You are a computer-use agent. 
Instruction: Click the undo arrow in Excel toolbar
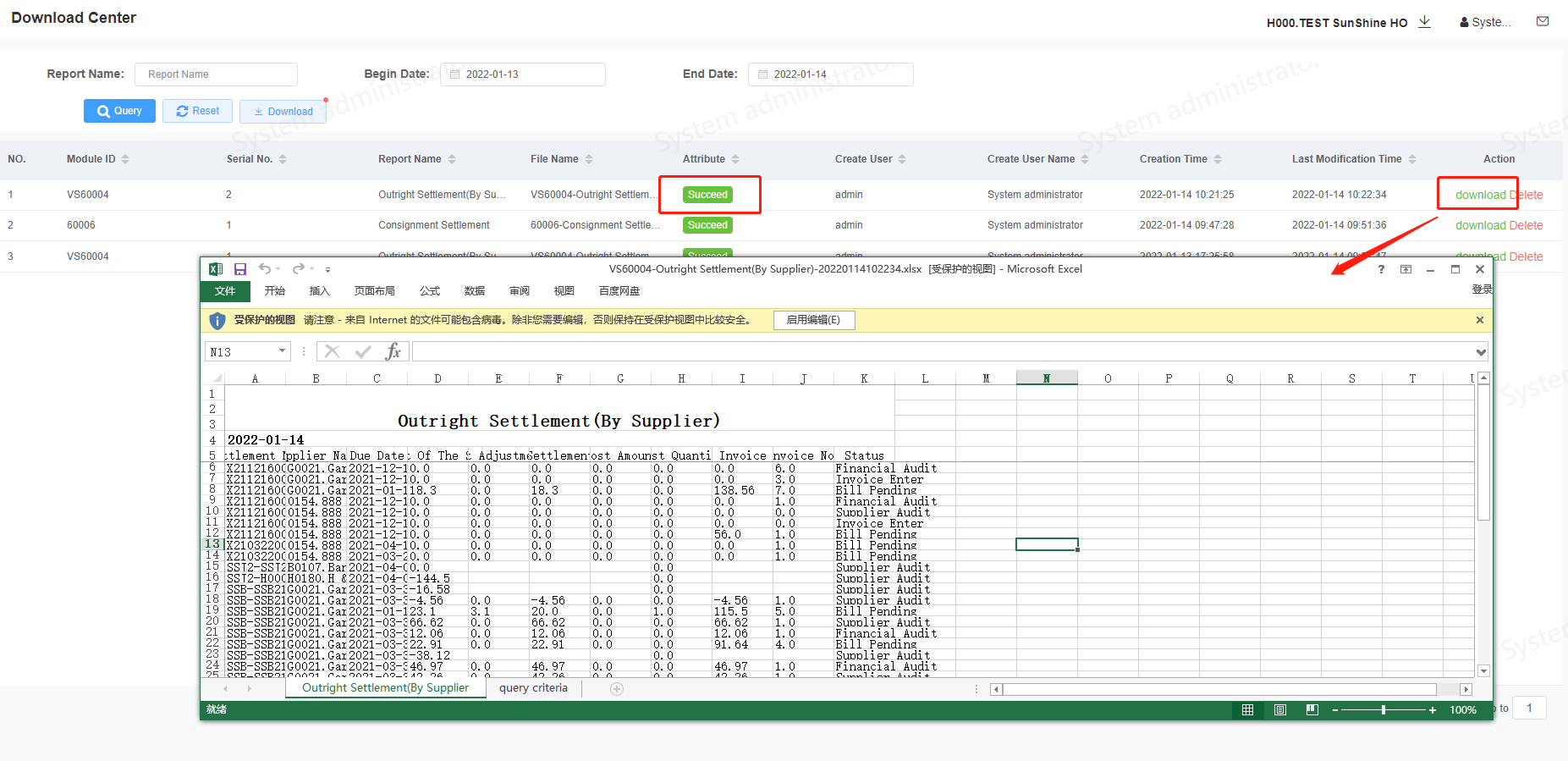pyautogui.click(x=265, y=269)
